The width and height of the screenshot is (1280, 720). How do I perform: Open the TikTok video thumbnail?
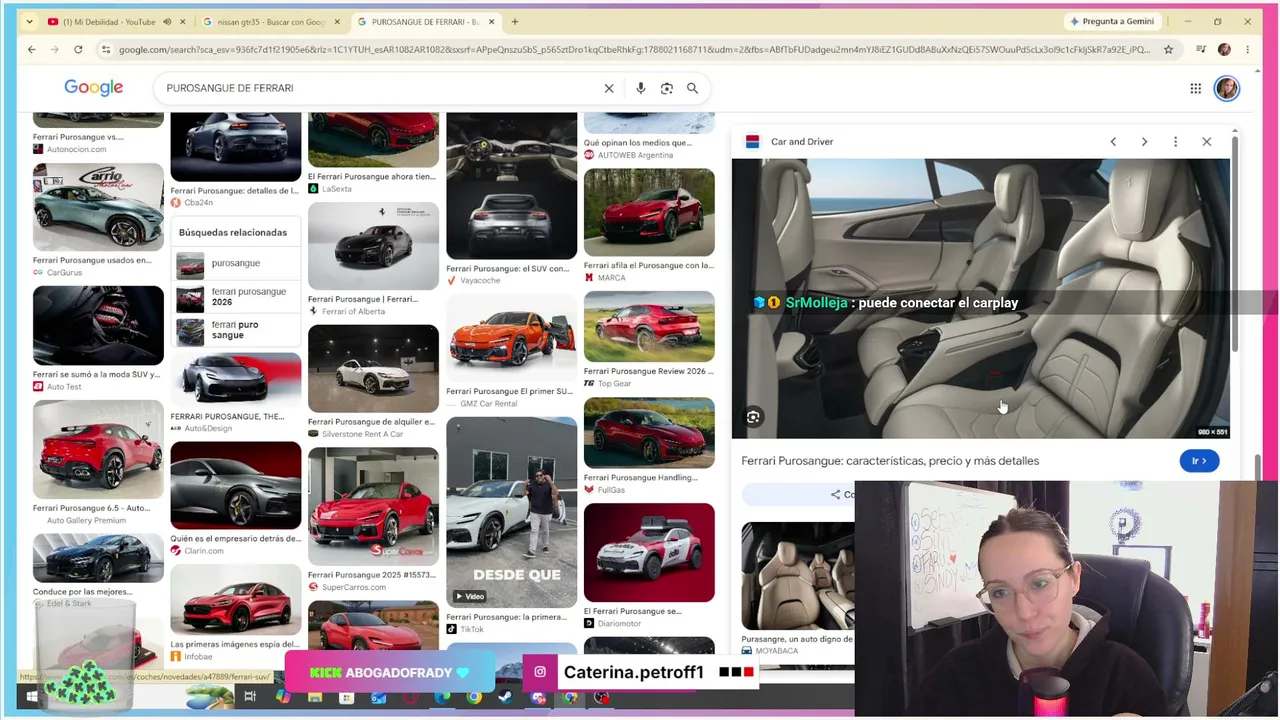(x=511, y=513)
